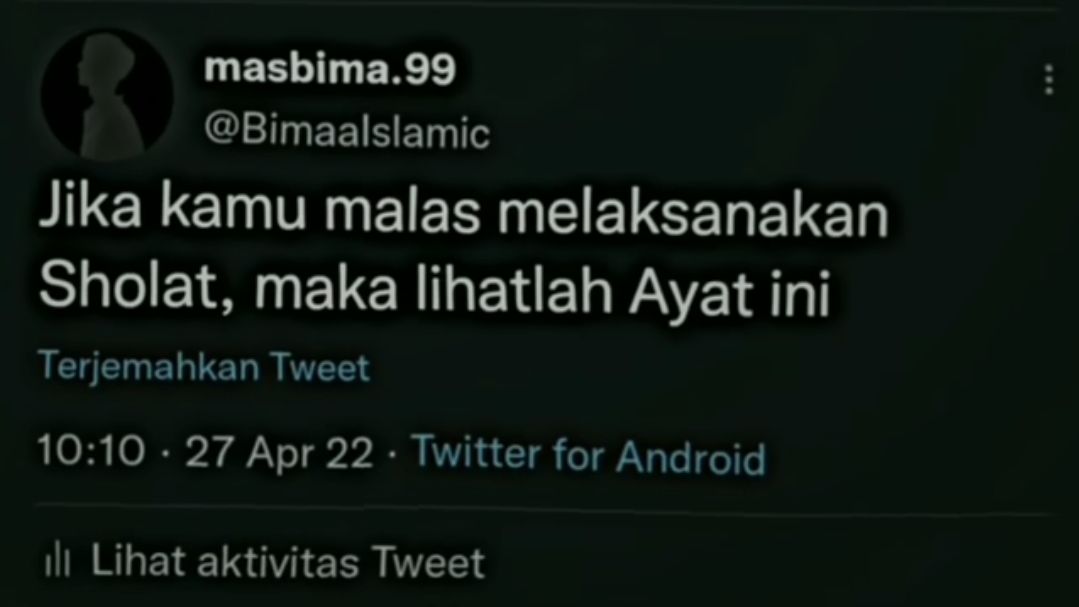Click the tweet activity bar chart icon
Image resolution: width=1079 pixels, height=607 pixels.
tap(57, 561)
